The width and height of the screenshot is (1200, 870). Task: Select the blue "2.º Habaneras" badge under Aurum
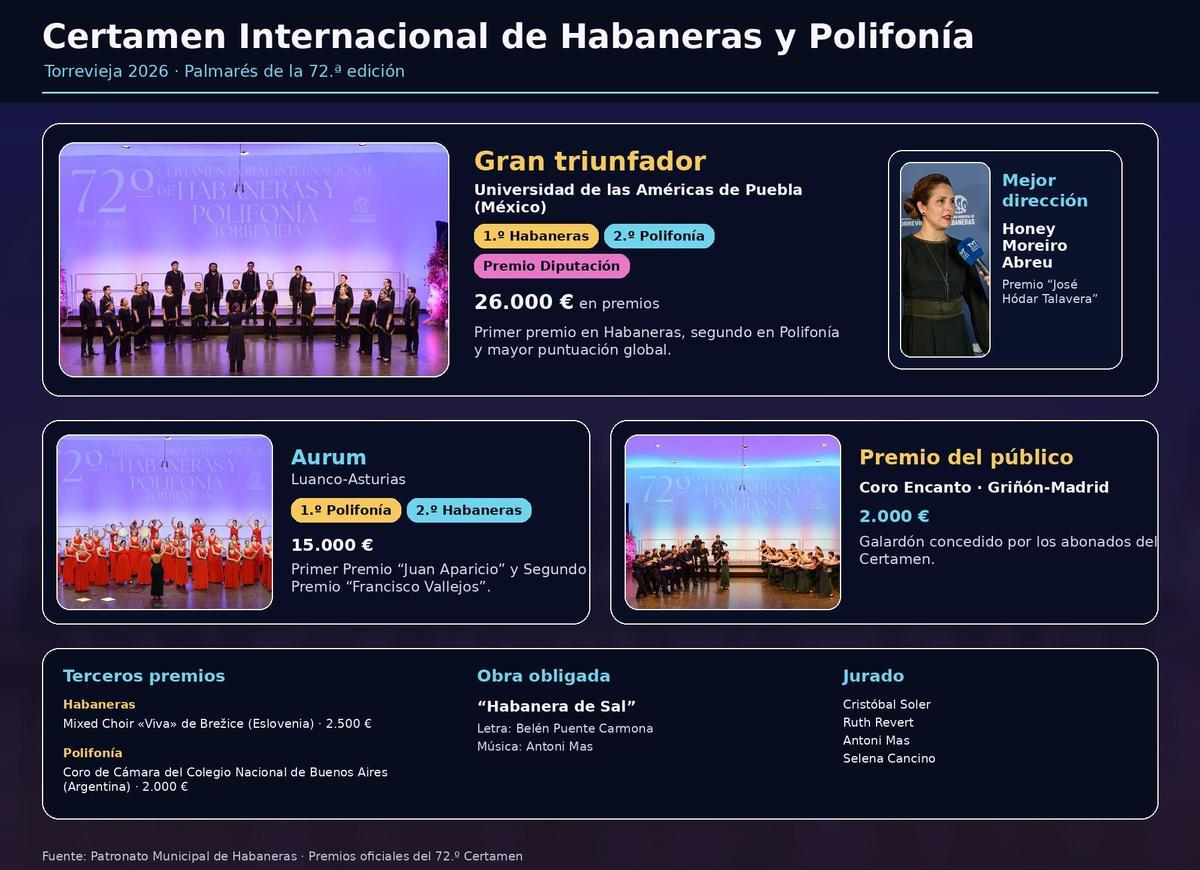tap(469, 510)
